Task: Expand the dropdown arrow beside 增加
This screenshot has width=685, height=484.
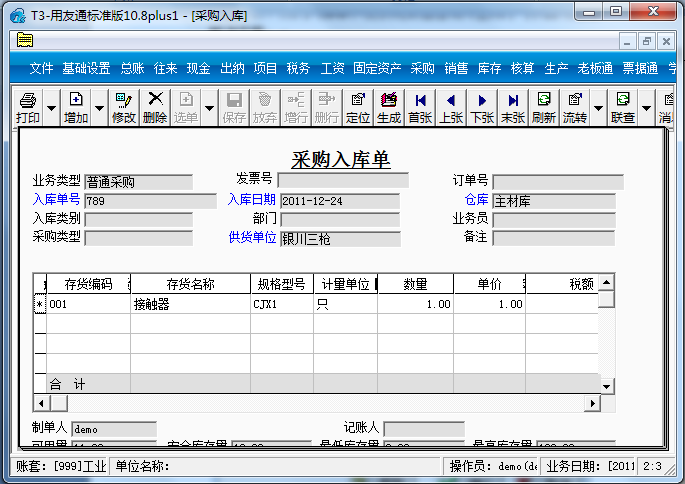Action: coord(100,108)
